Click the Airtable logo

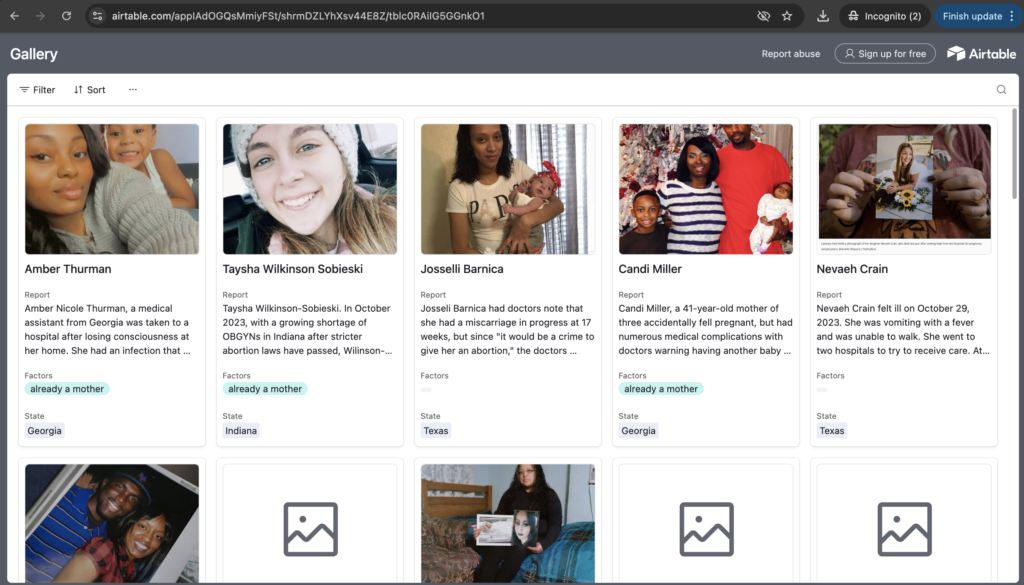pos(981,54)
